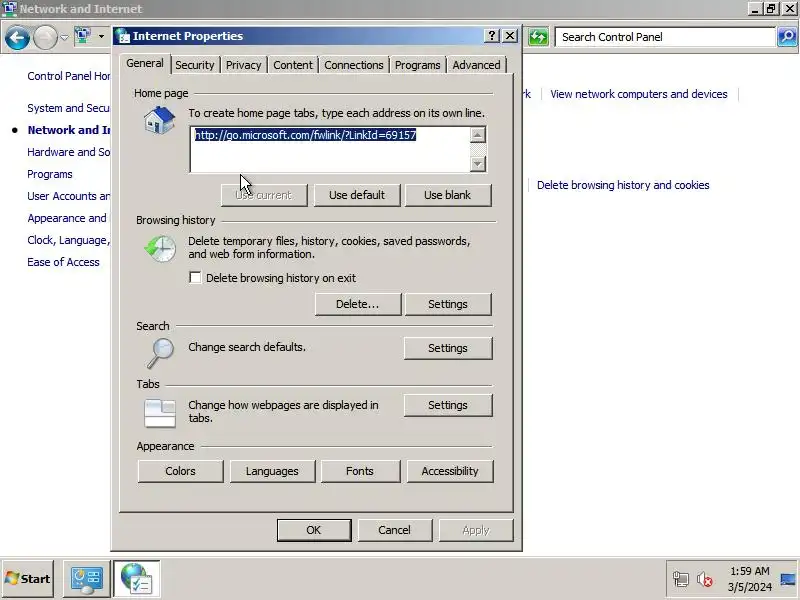This screenshot has width=800, height=600.
Task: Switch to the Security tab
Action: (x=194, y=65)
